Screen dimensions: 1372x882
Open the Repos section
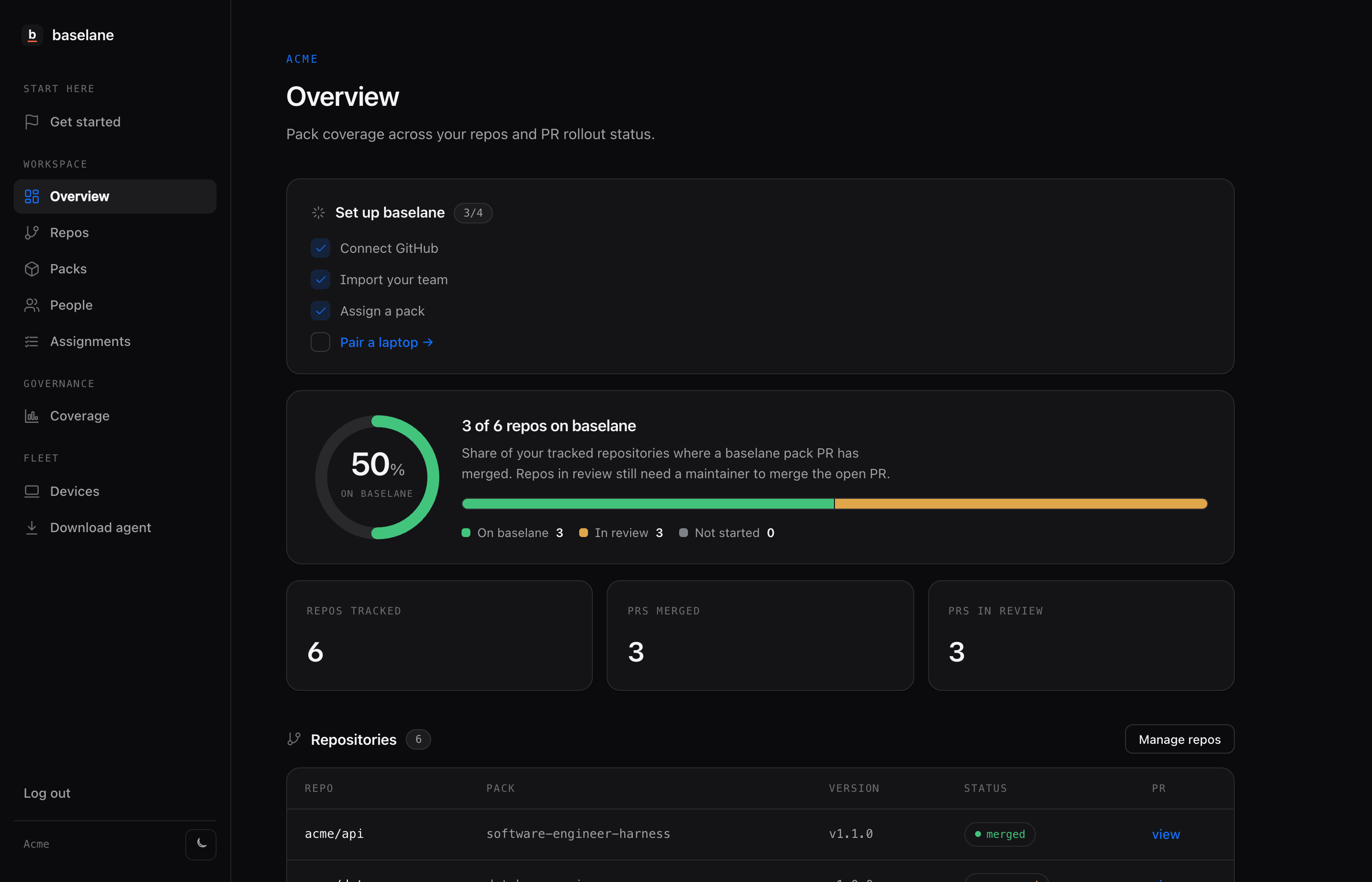115,233
